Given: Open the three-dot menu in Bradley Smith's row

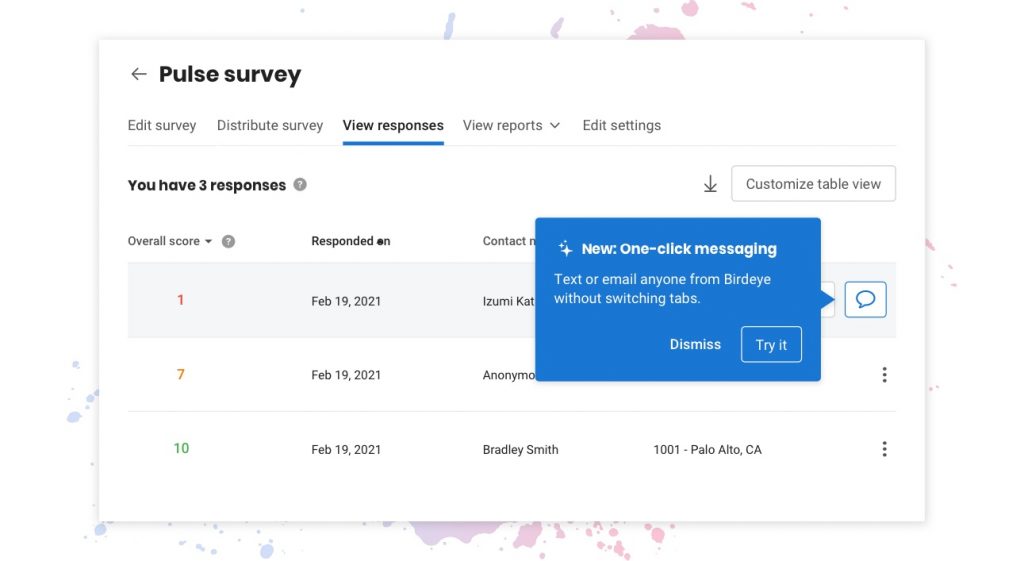Looking at the screenshot, I should pos(884,449).
